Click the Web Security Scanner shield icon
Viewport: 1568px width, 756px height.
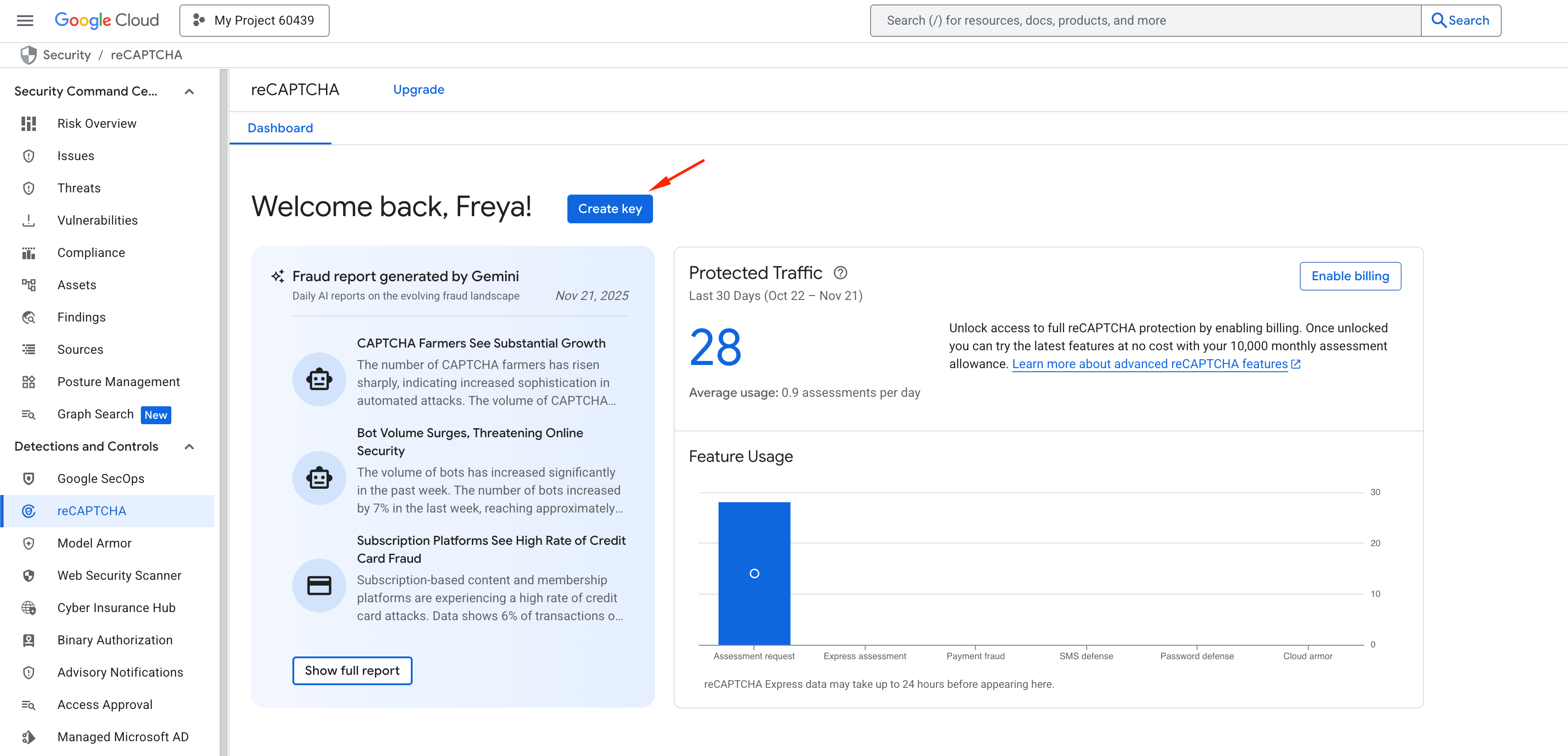coord(29,575)
